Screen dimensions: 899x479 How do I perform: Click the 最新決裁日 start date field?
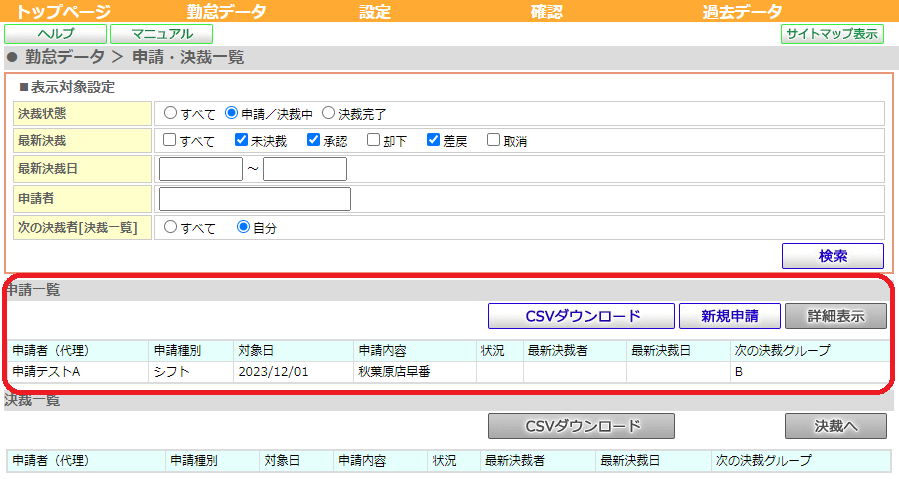[x=201, y=169]
